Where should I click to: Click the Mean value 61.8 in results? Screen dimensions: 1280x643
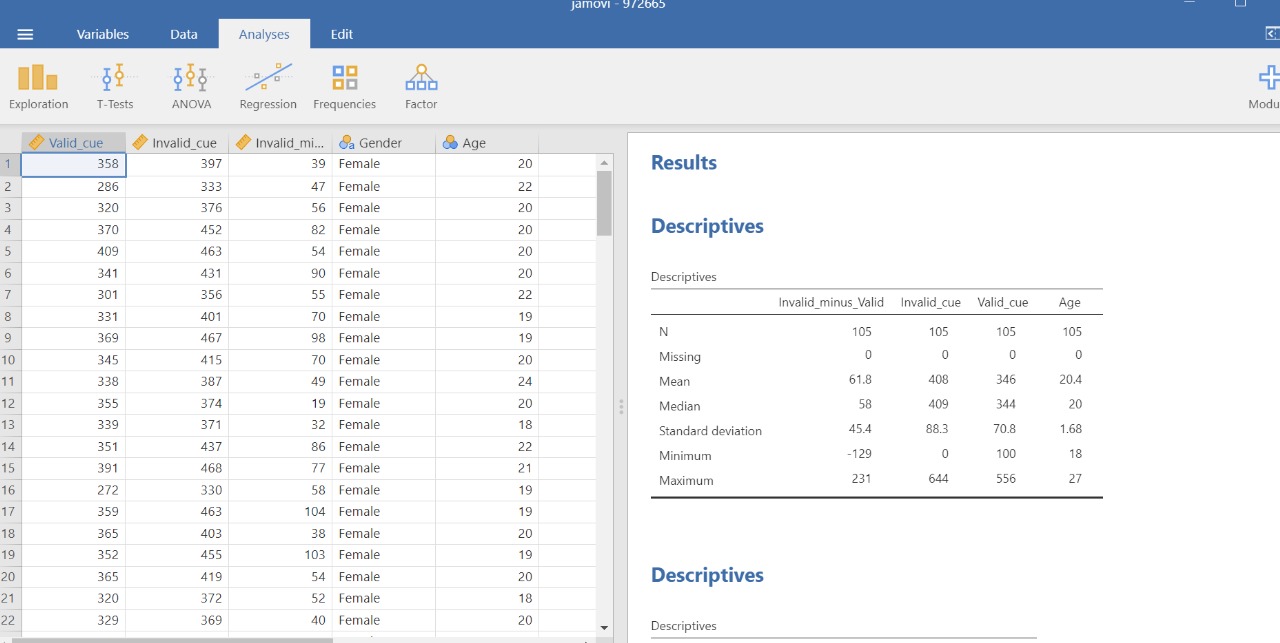point(860,380)
